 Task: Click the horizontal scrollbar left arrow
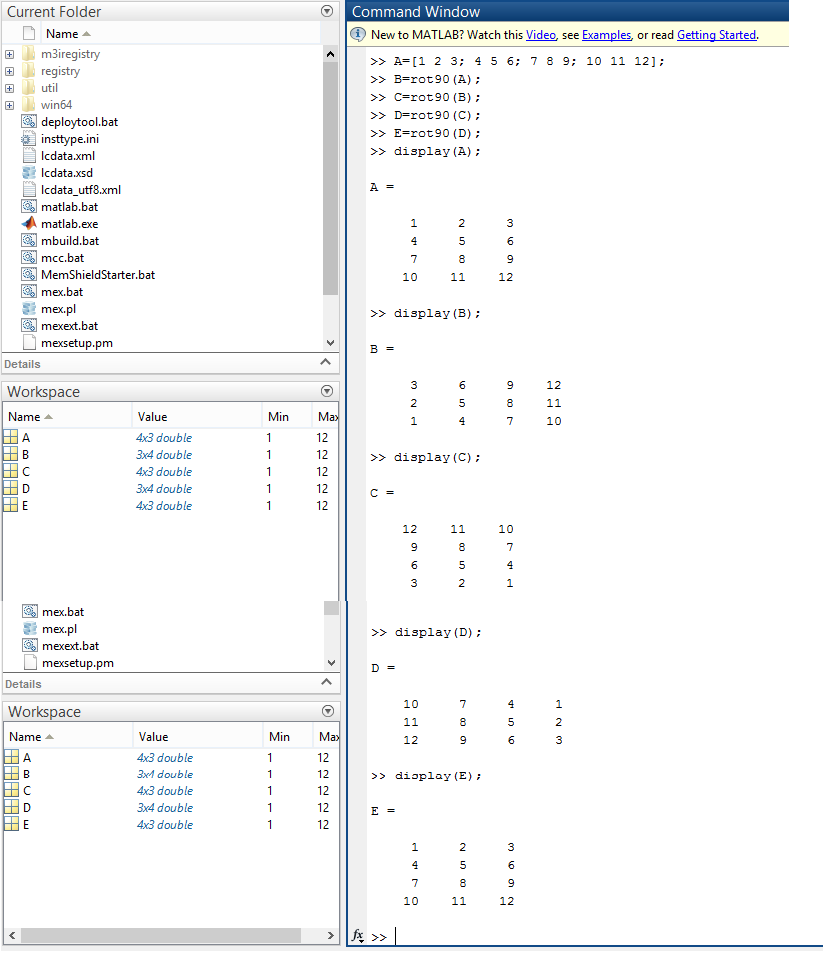click(x=12, y=935)
